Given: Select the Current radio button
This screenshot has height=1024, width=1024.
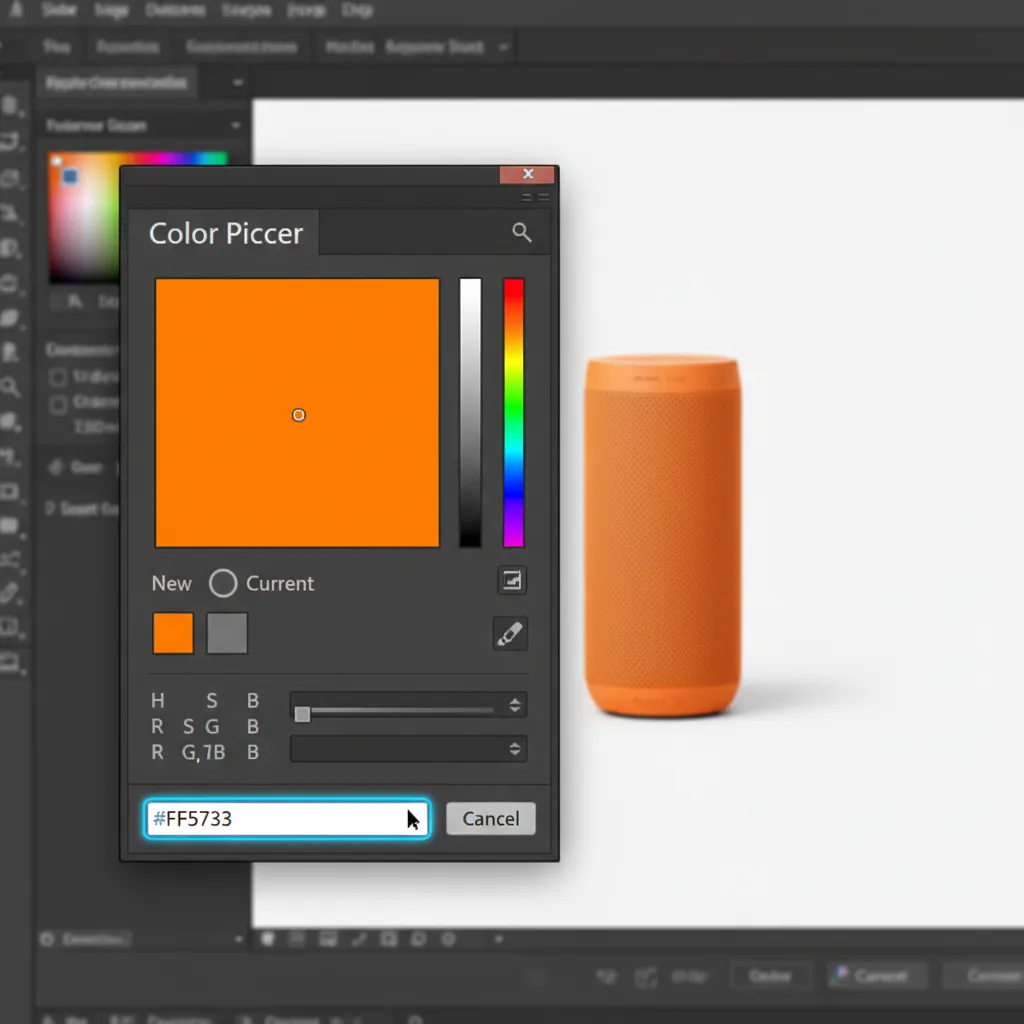Looking at the screenshot, I should (x=223, y=583).
